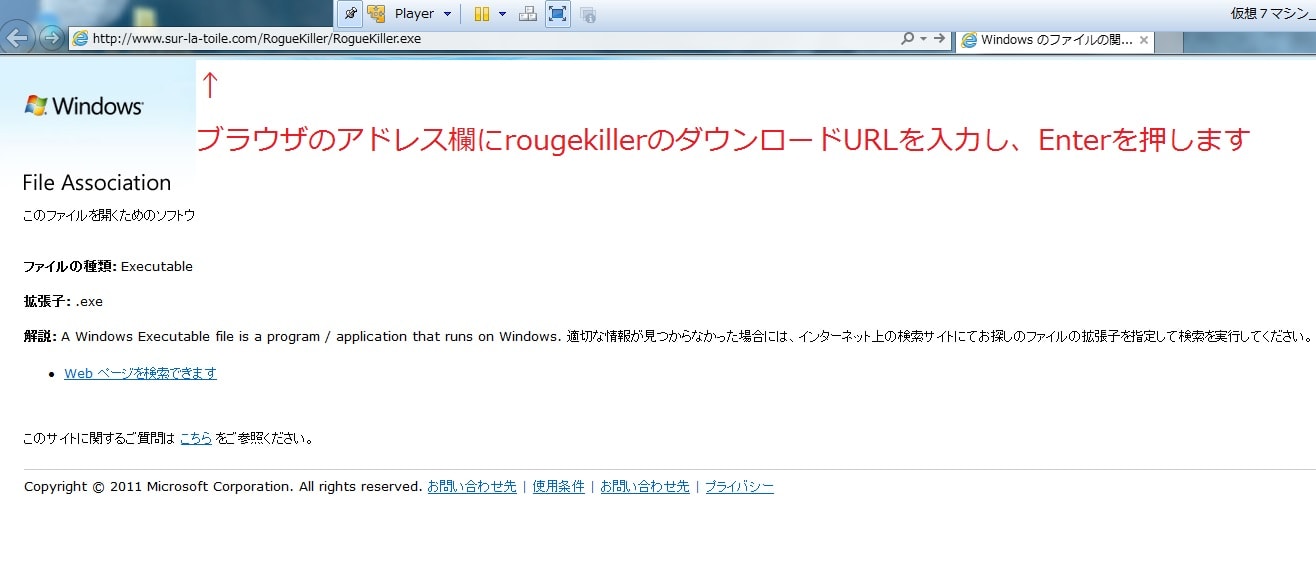Open the Player menu
Viewport: 1316px width, 572px height.
(x=414, y=14)
